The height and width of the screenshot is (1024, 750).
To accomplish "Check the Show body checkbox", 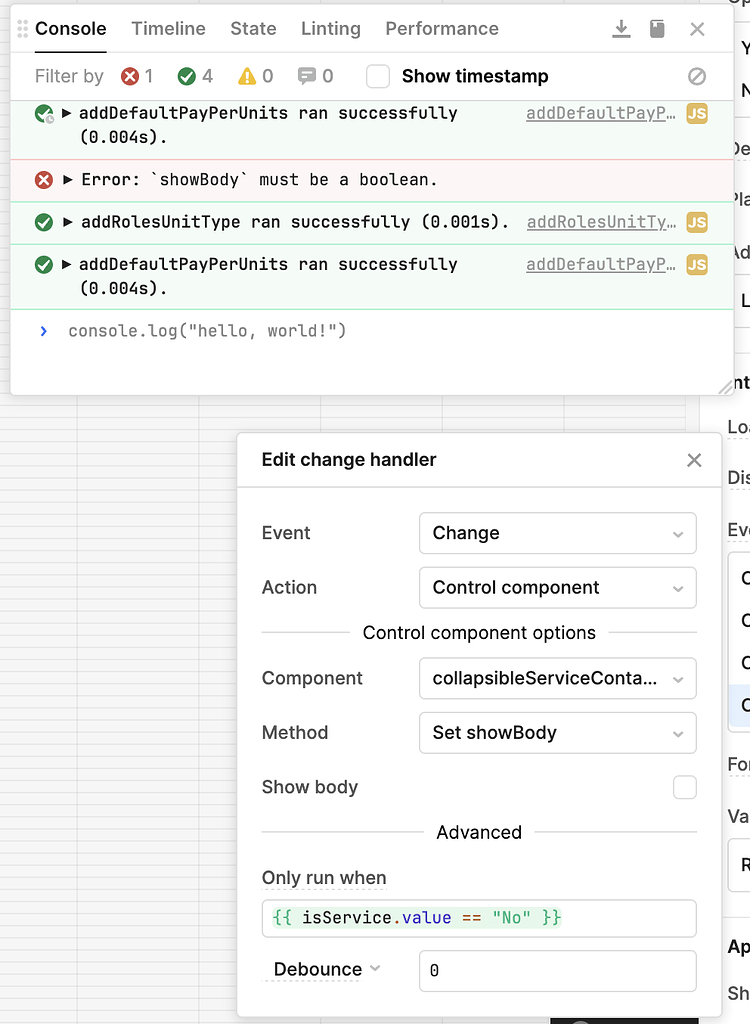I will pos(685,787).
